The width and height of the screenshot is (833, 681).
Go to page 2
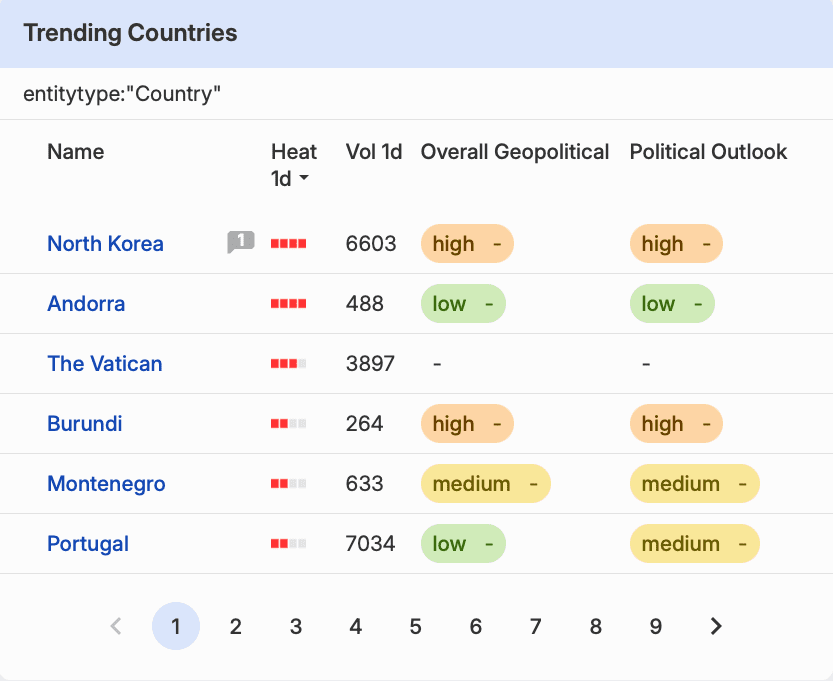pyautogui.click(x=236, y=626)
